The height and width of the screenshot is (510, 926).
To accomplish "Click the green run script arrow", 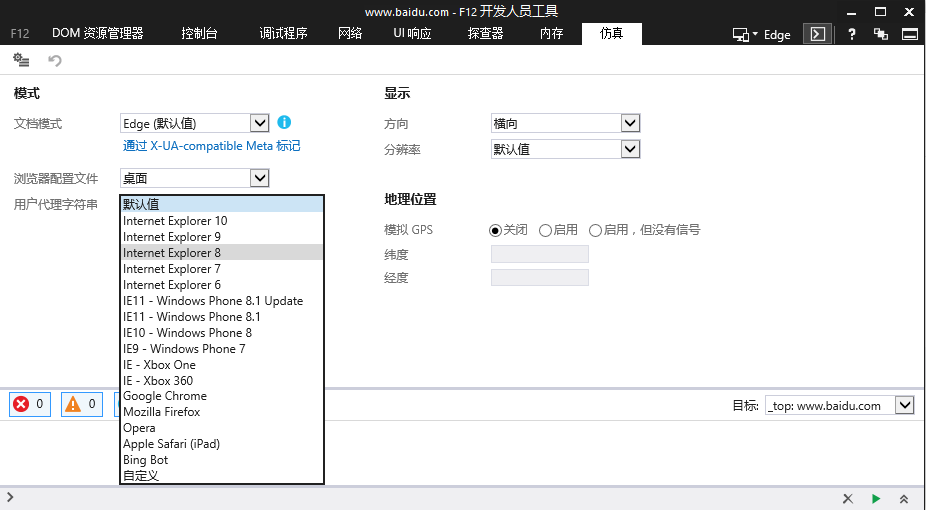I will 876,499.
